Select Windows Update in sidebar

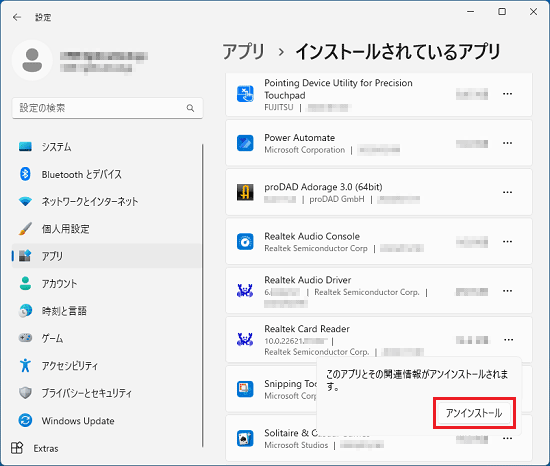(x=107, y=420)
